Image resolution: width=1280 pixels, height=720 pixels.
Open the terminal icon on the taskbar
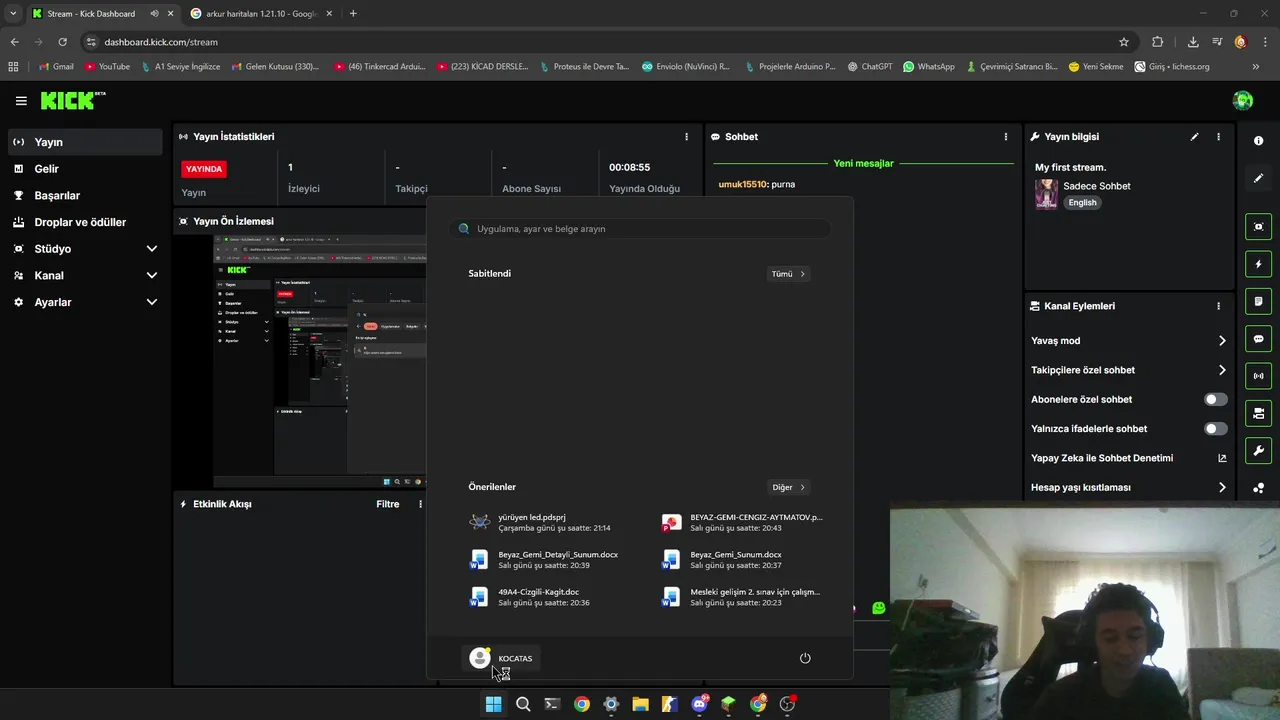coord(551,704)
